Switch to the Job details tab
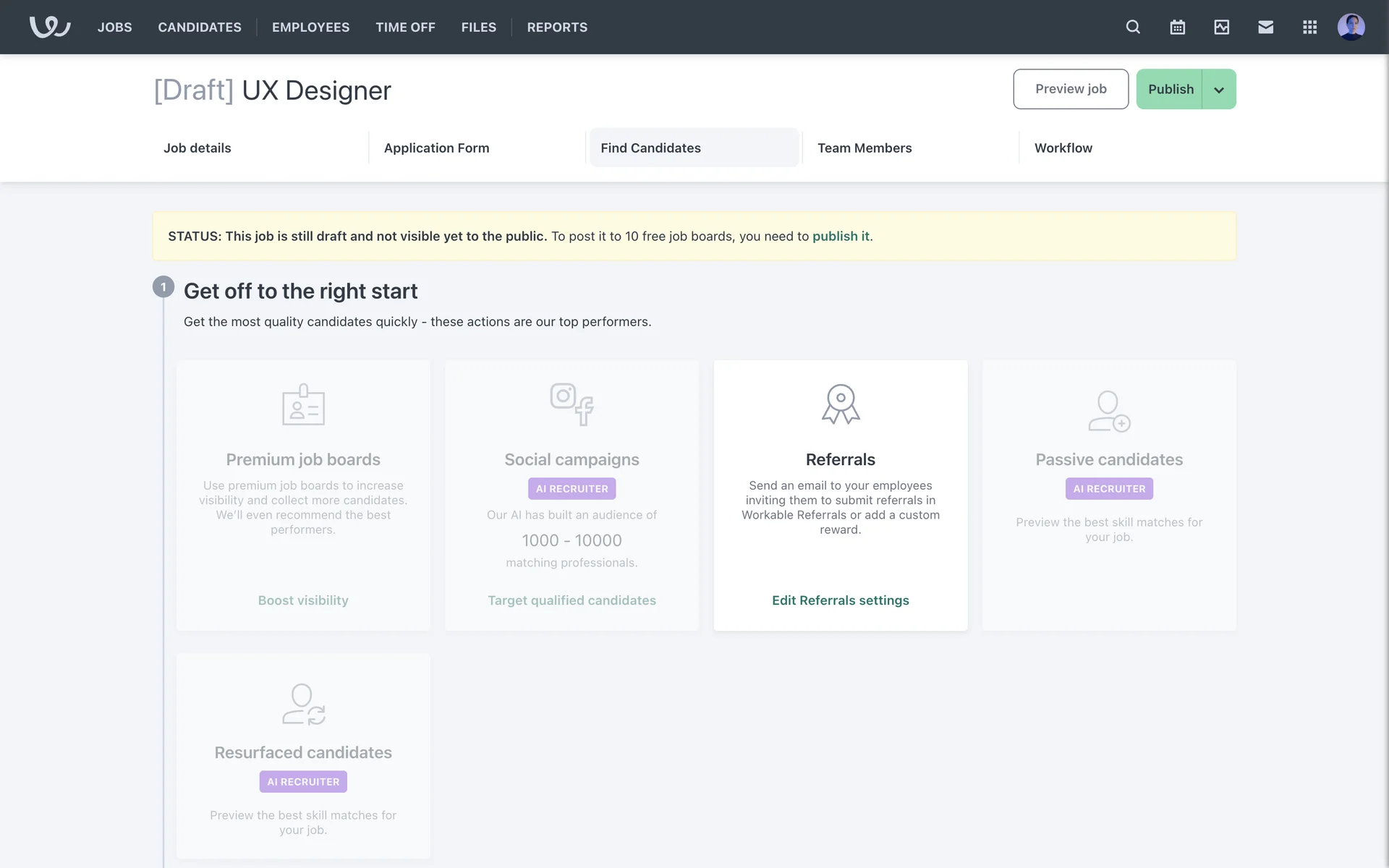Screen dimensions: 1389x868 [197, 148]
